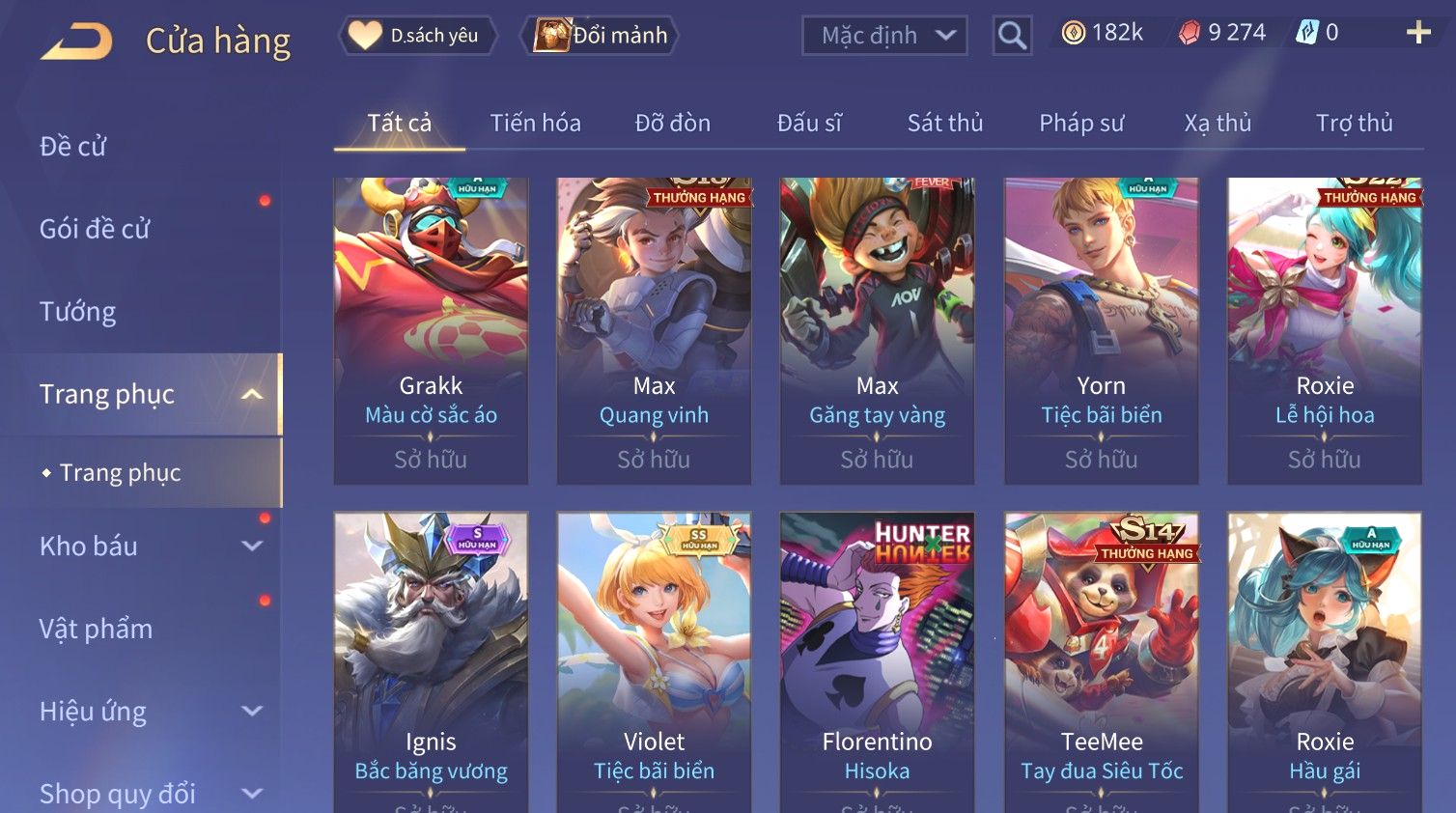
Task: Open Đổi mảnh chest exchange
Action: (601, 36)
